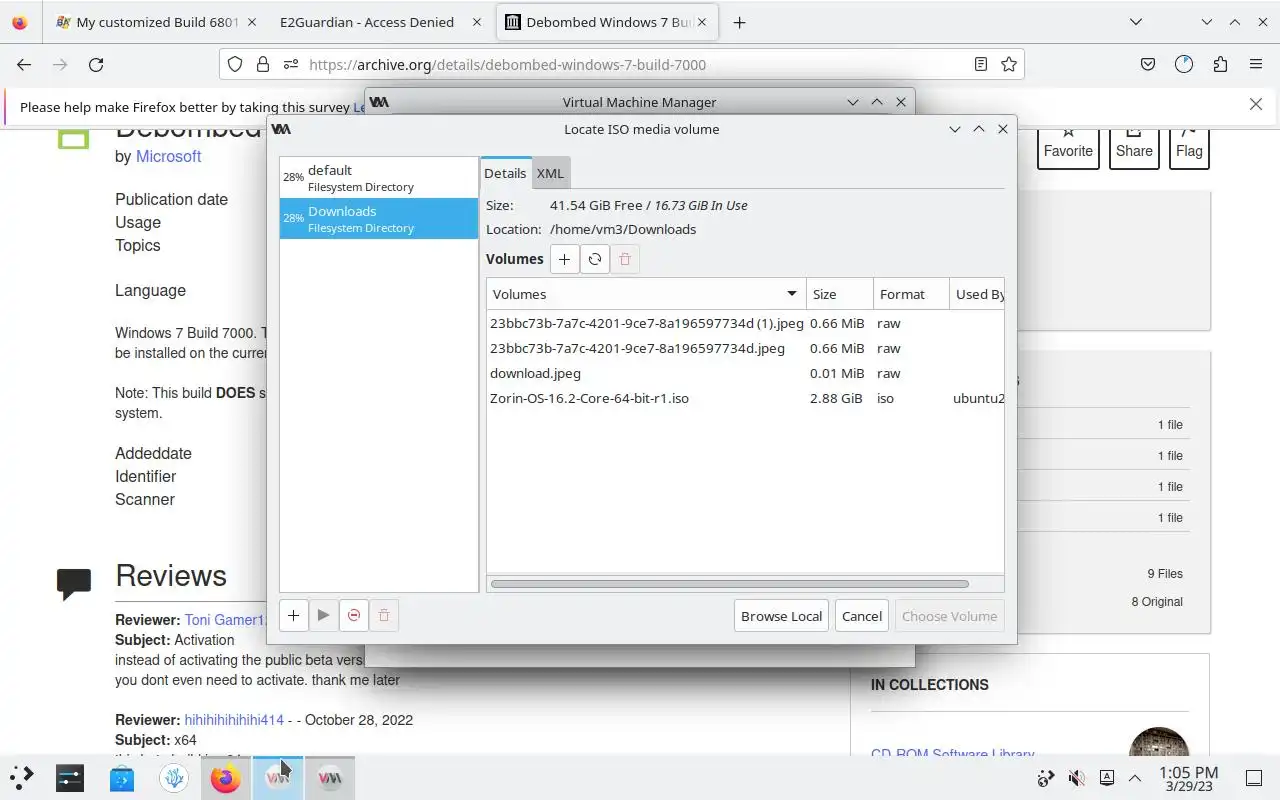Click the Used By column header
The width and height of the screenshot is (1280, 800).
click(x=978, y=294)
